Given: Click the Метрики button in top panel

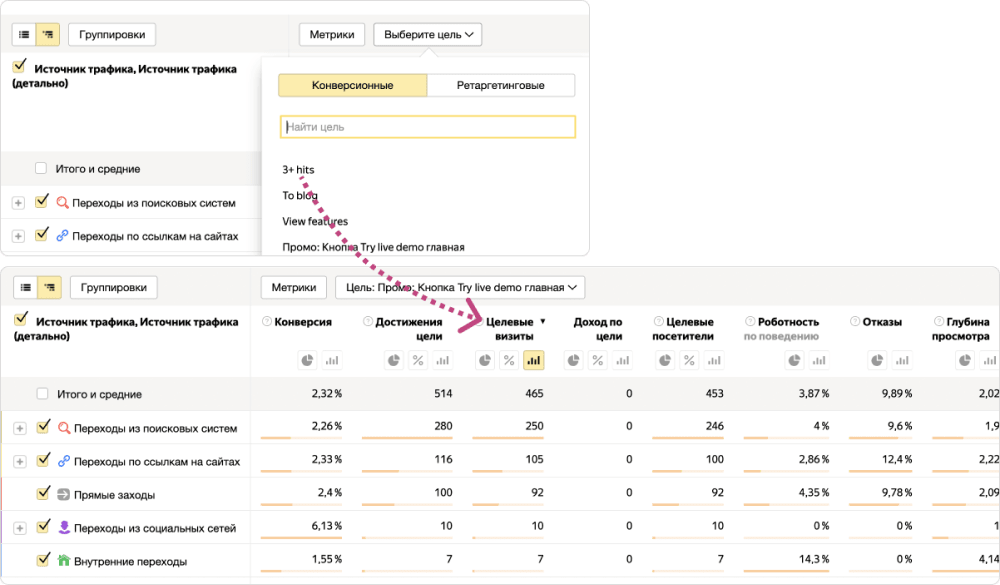Looking at the screenshot, I should click(x=332, y=34).
